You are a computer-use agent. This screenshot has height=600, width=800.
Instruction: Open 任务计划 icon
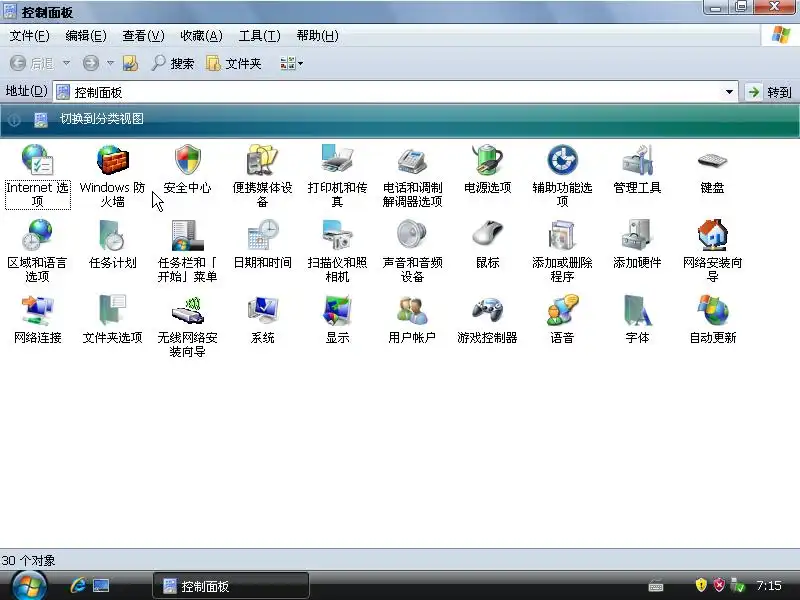coord(113,234)
